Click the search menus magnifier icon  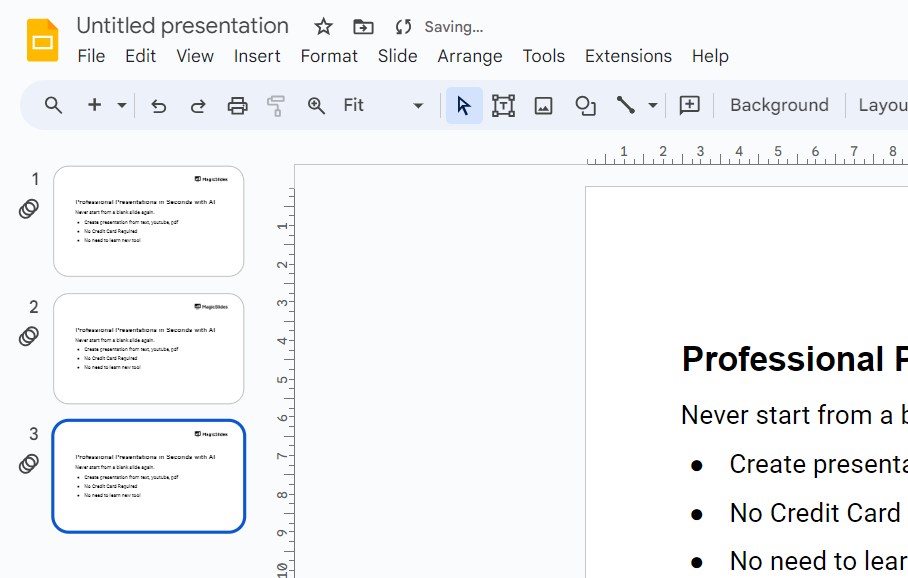(x=53, y=105)
